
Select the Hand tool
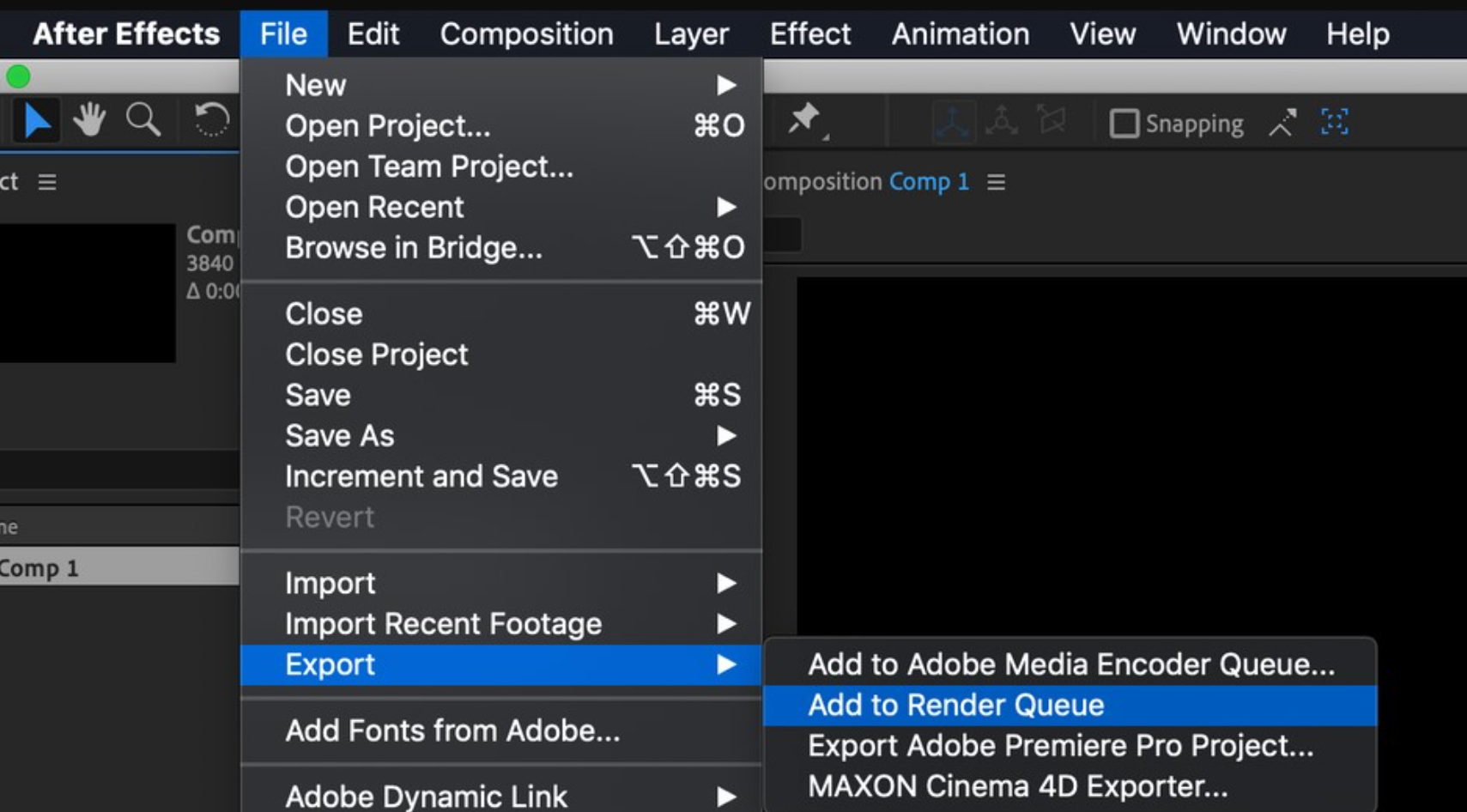91,120
